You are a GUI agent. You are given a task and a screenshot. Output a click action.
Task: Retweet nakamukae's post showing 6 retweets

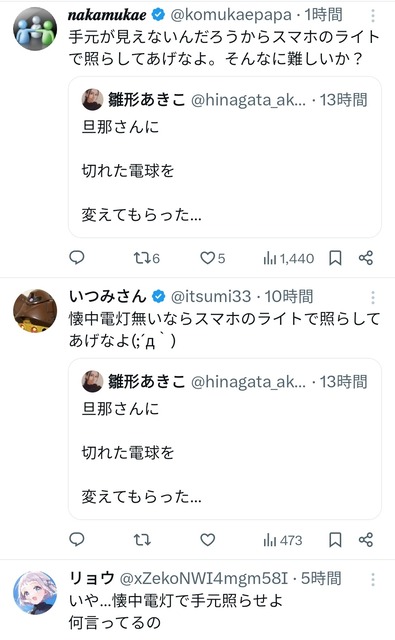point(146,258)
